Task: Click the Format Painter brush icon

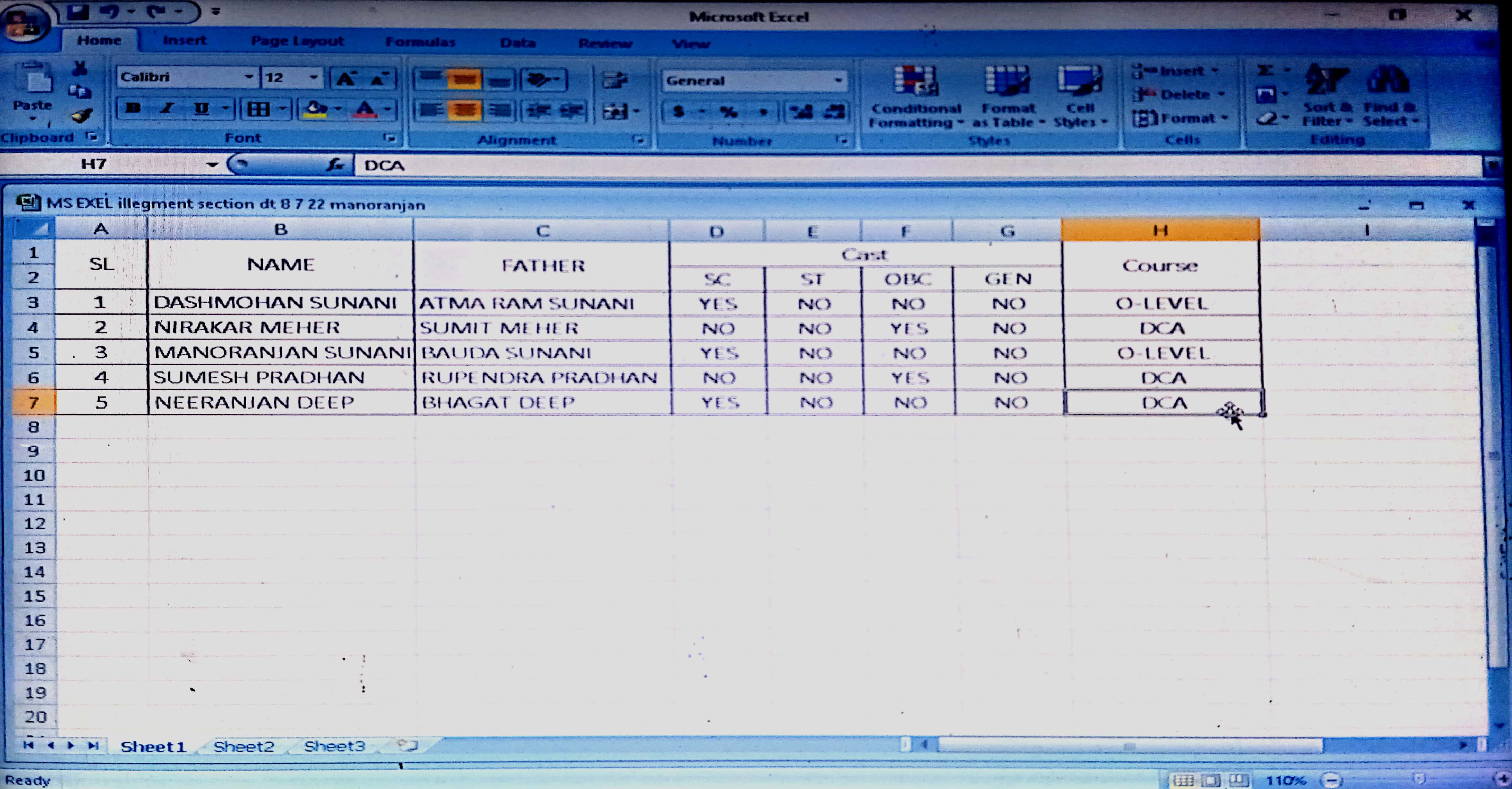Action: 82,116
